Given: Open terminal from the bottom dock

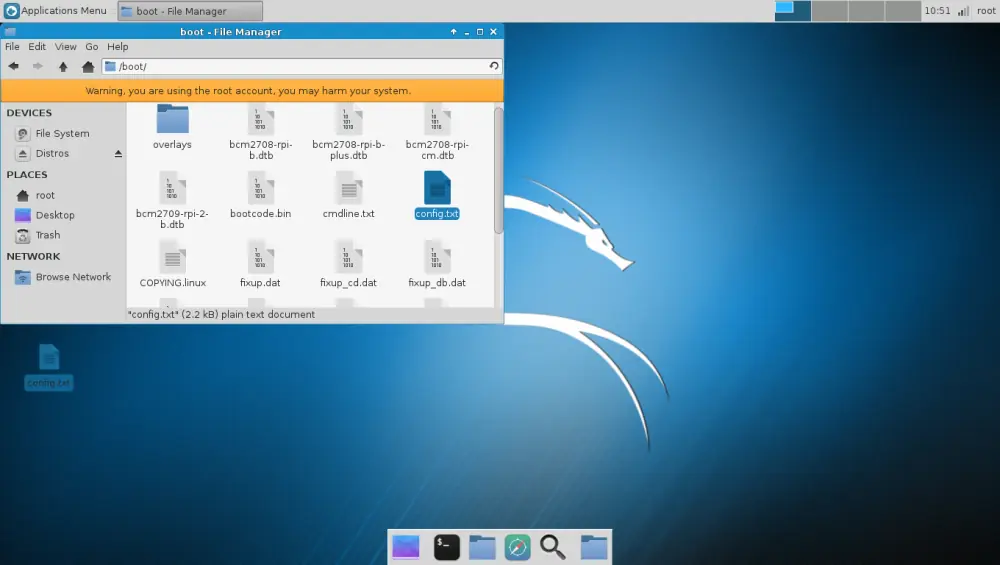Looking at the screenshot, I should (446, 547).
